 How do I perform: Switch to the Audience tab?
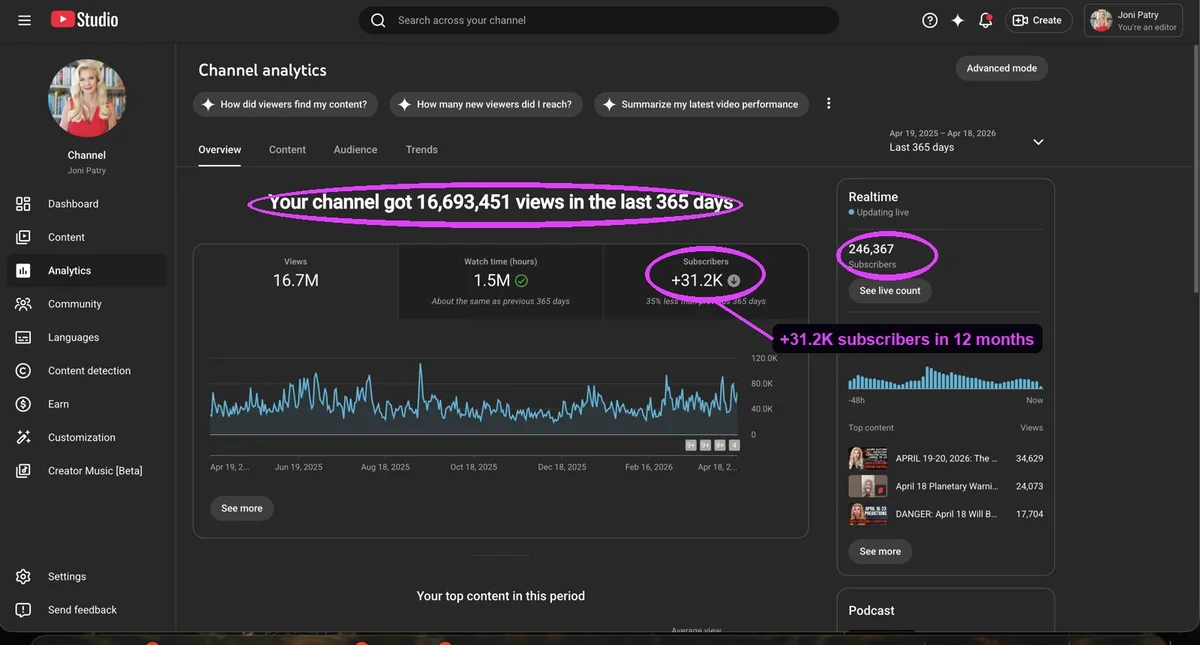point(355,150)
